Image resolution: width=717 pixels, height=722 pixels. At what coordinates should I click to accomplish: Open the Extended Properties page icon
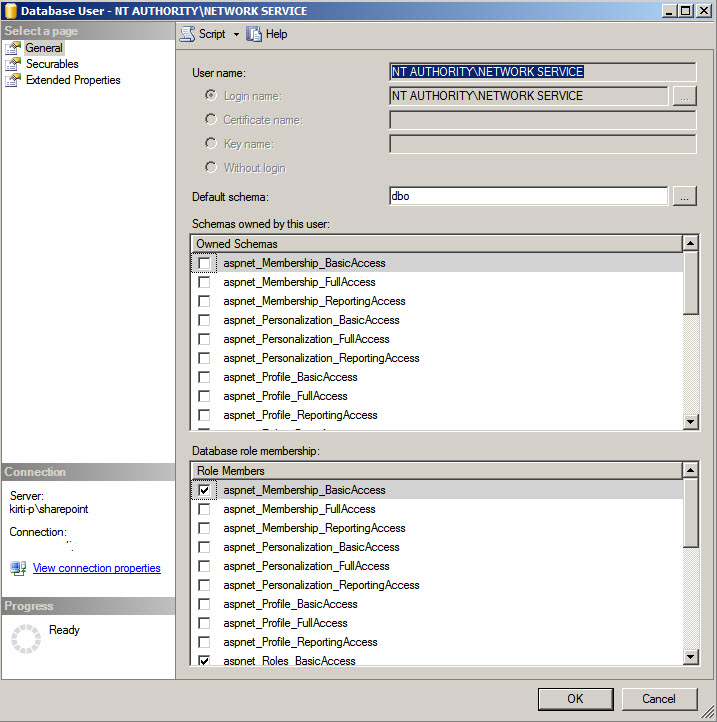tap(13, 80)
